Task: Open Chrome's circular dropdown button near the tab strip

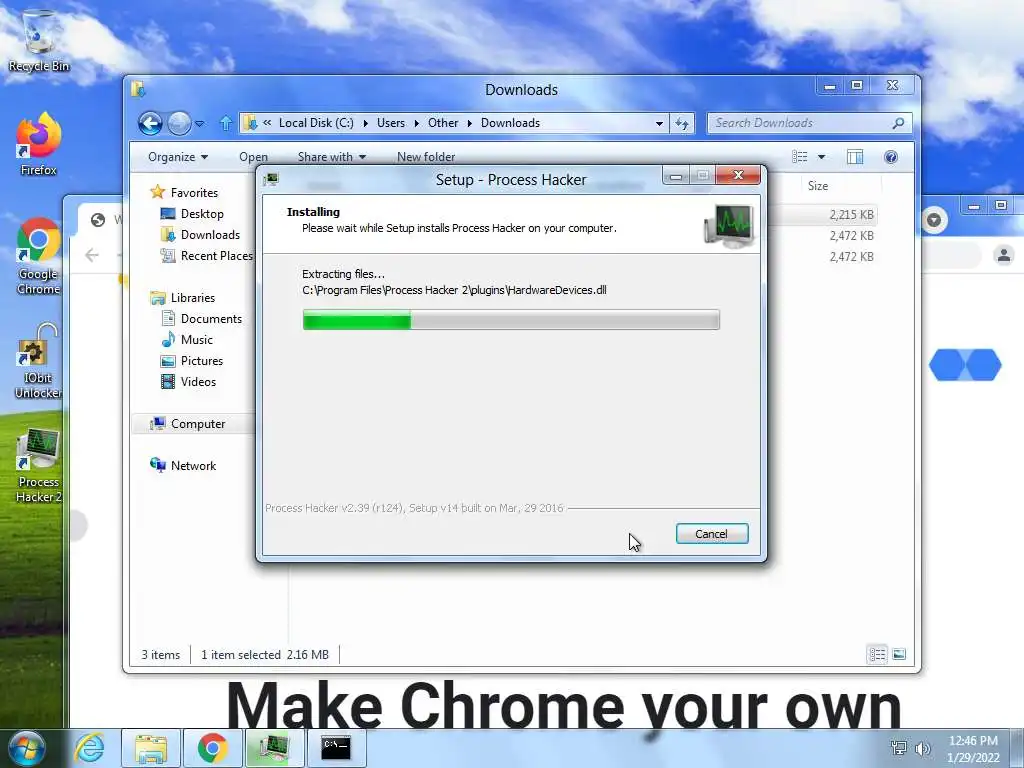Action: [934, 220]
